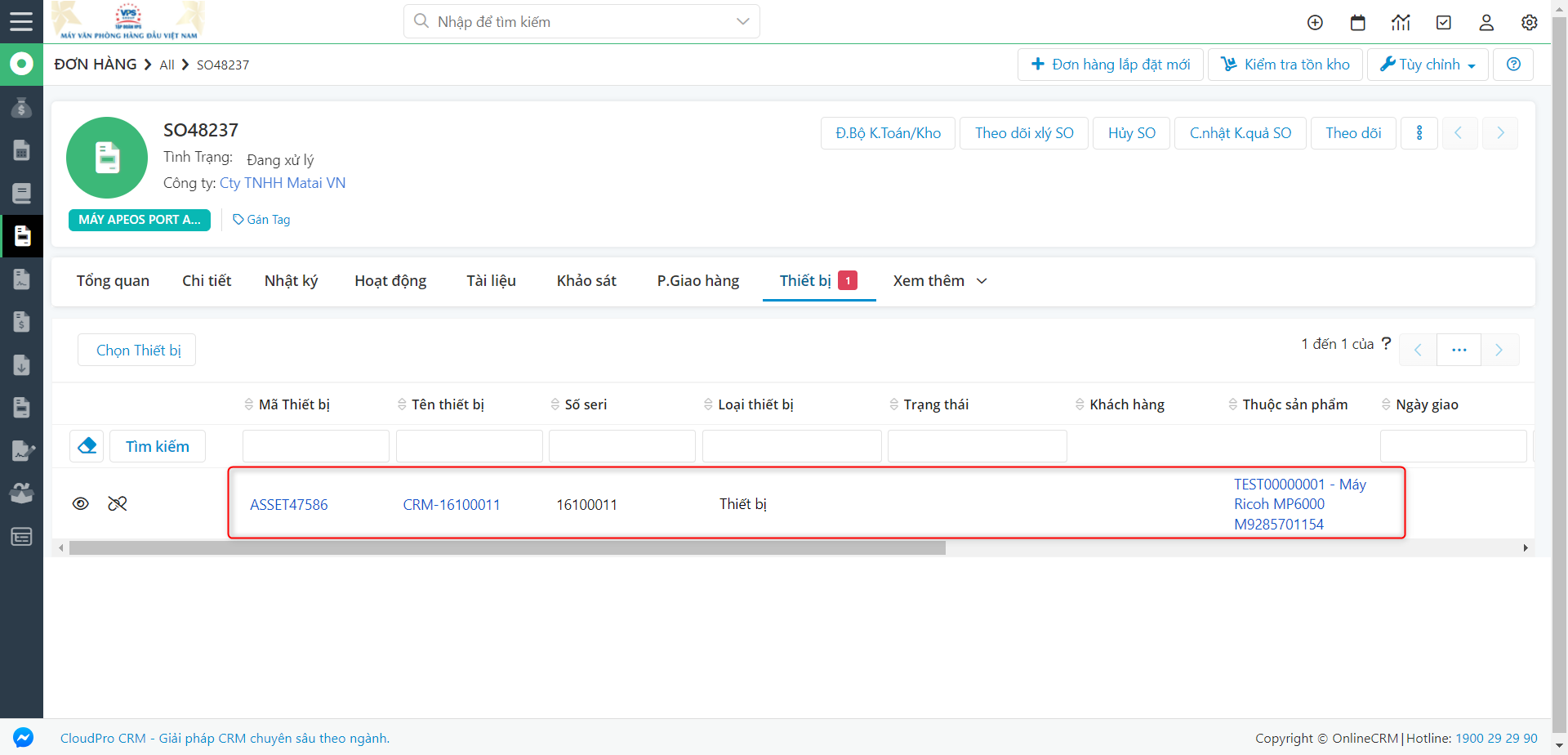
Task: Select the active order document sidebar icon
Action: click(x=21, y=236)
